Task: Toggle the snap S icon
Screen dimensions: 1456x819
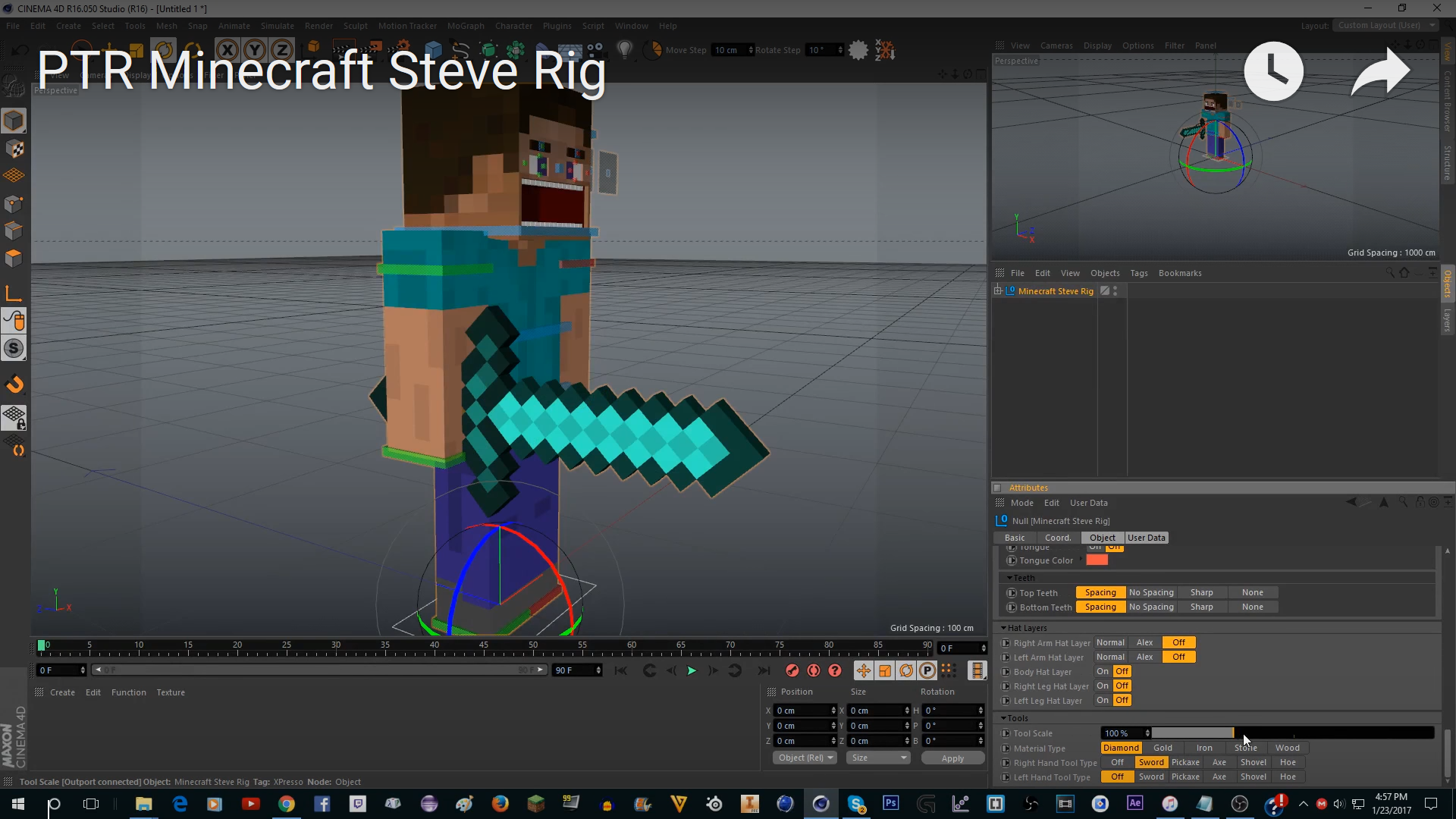Action: pyautogui.click(x=14, y=349)
